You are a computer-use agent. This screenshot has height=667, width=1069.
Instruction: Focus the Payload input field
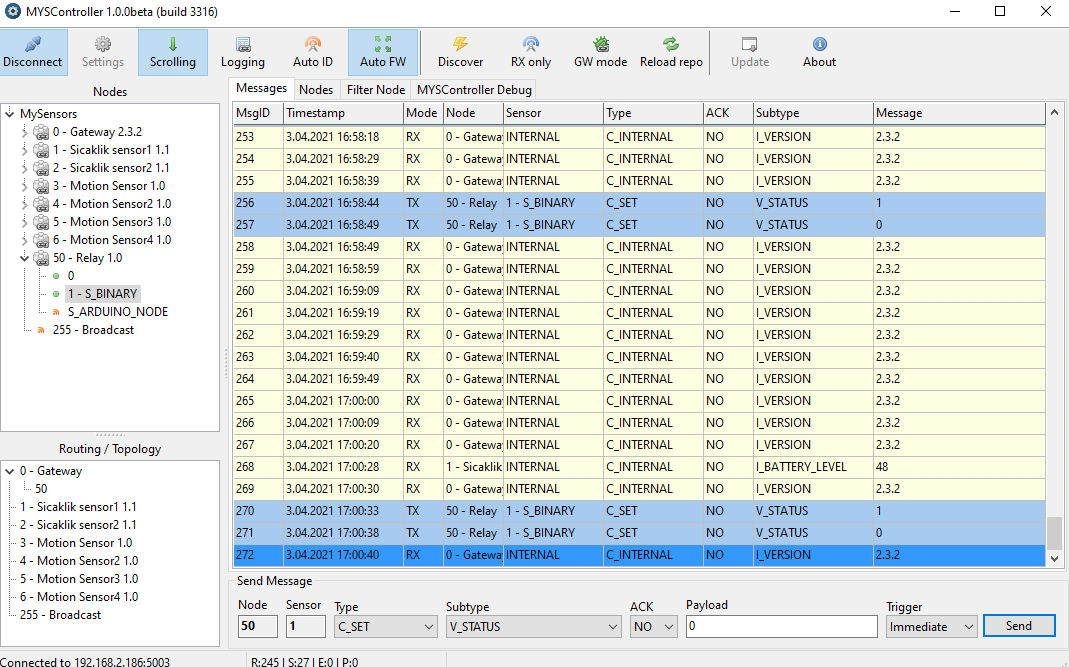(x=781, y=626)
